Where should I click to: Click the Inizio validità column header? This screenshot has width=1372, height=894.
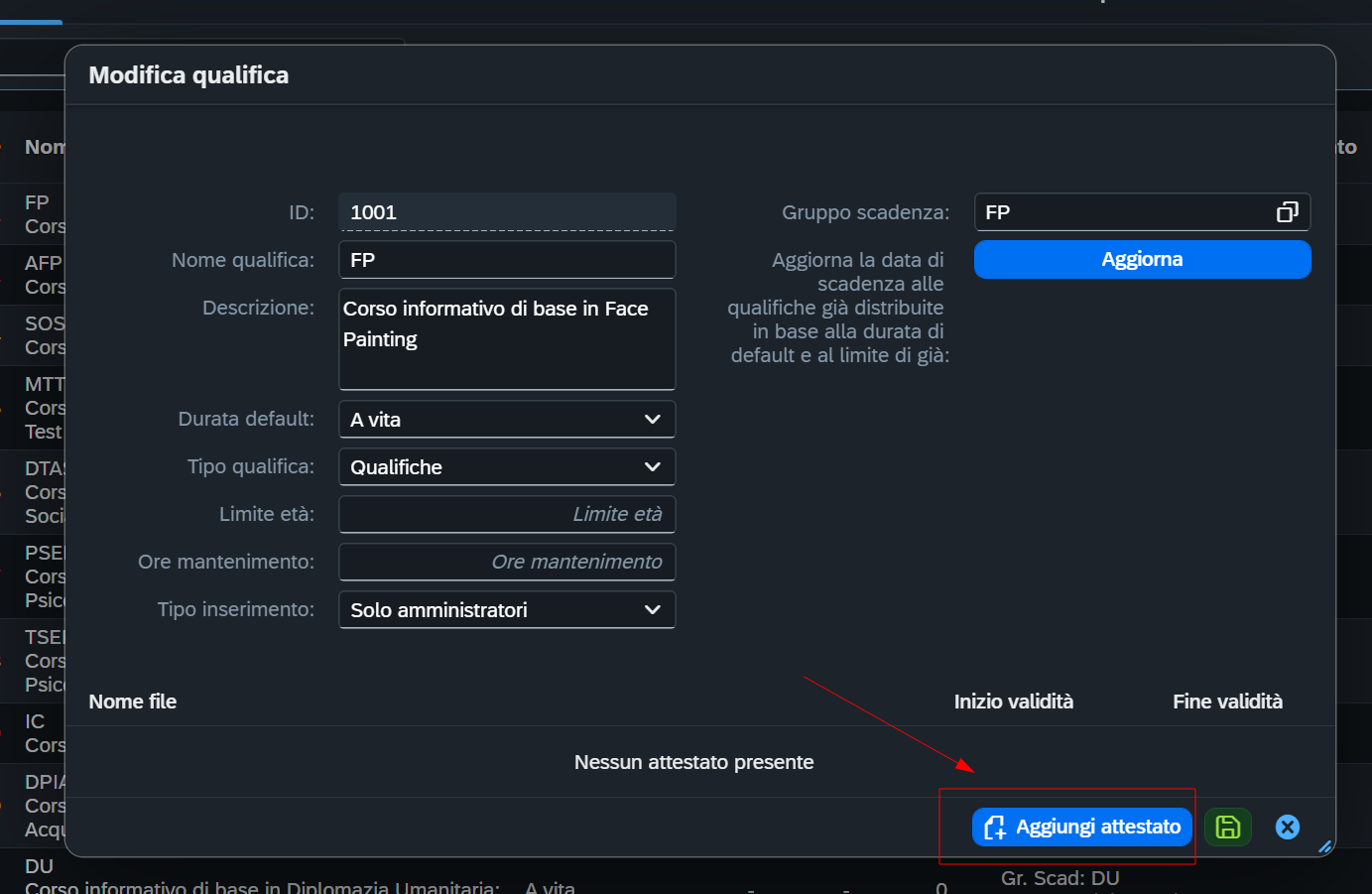coord(1013,702)
